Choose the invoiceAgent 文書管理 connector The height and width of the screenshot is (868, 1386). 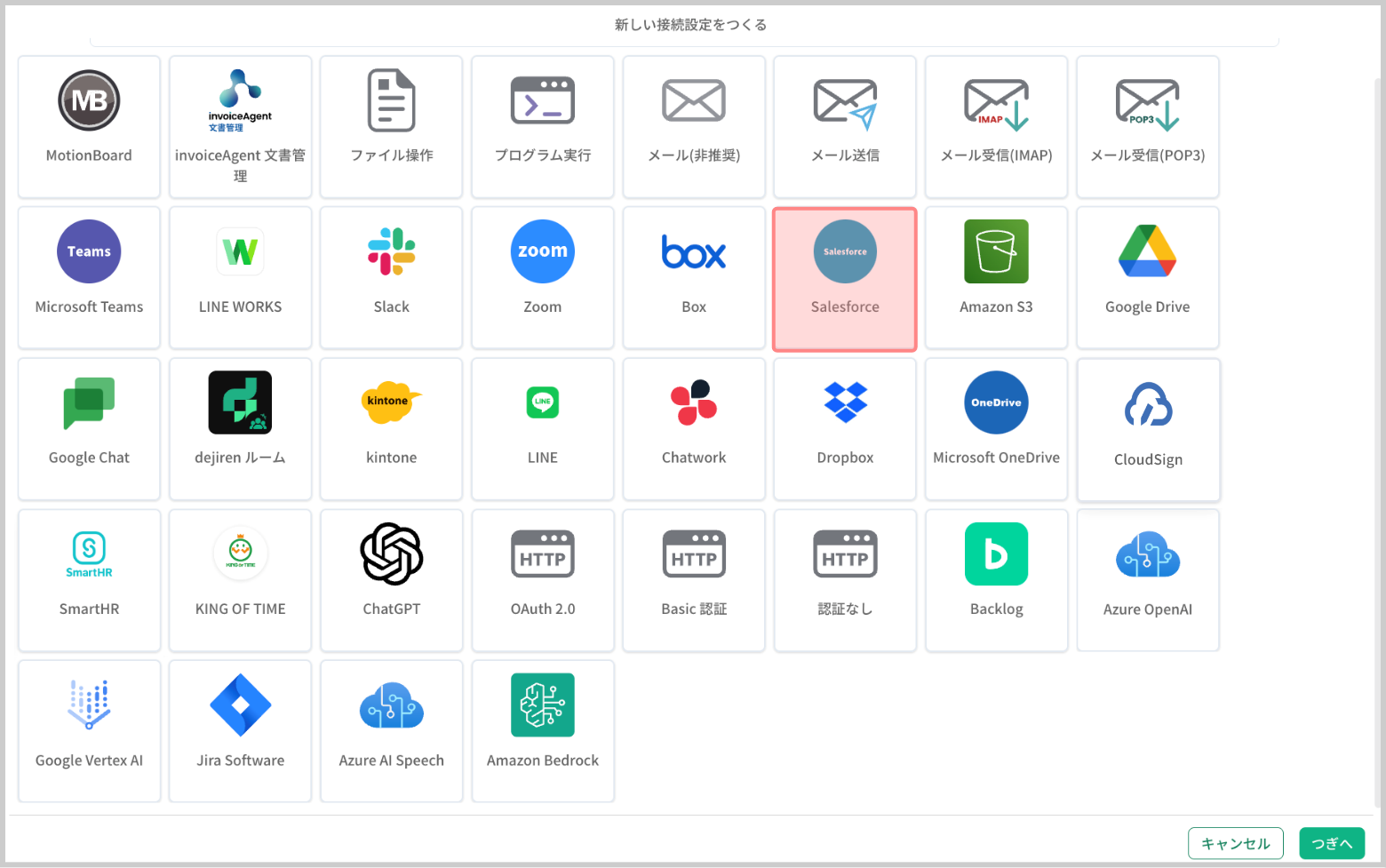point(240,127)
